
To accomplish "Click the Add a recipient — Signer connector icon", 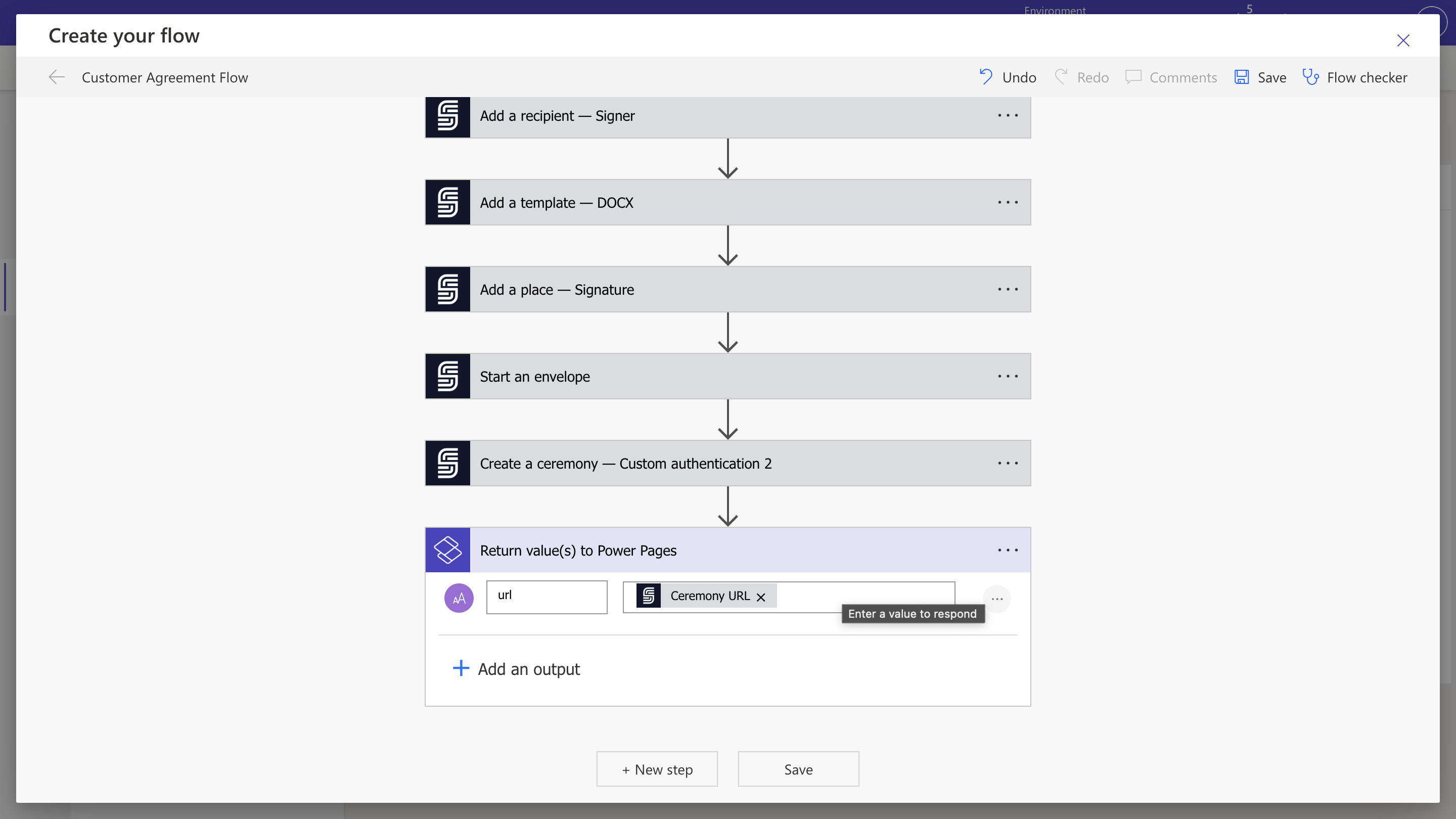I will pos(447,116).
